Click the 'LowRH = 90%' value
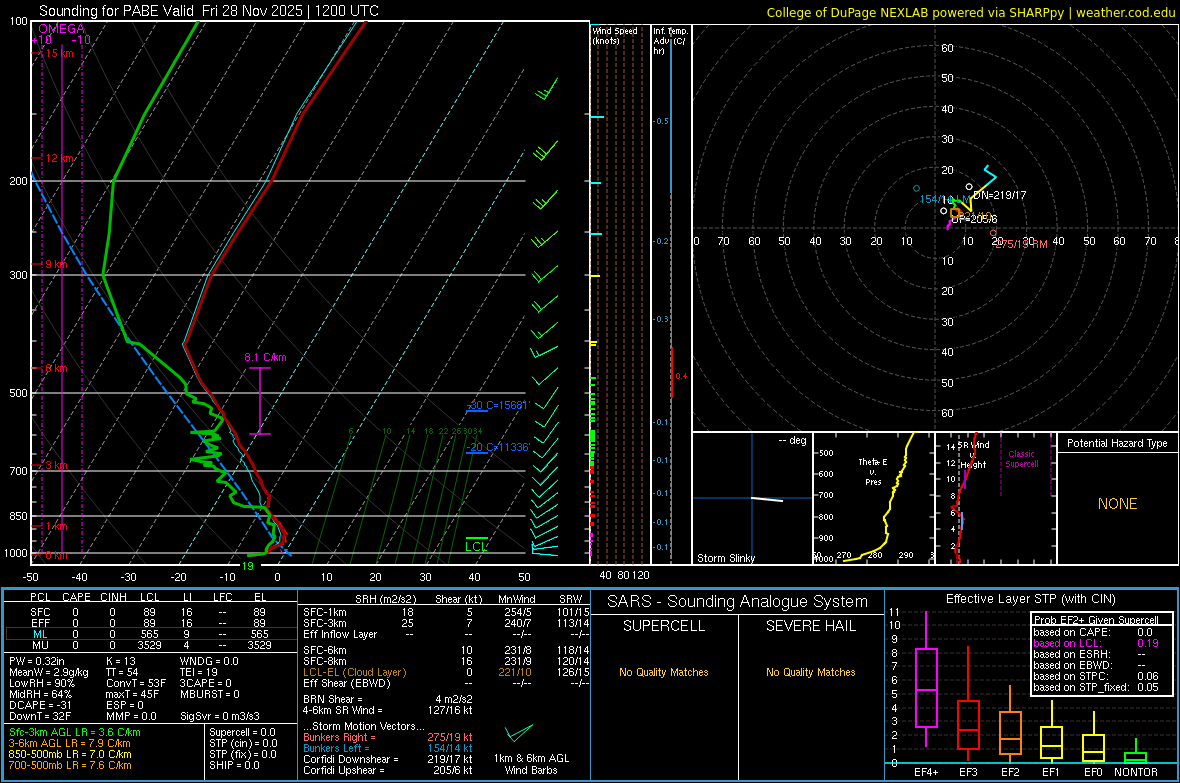The image size is (1180, 783). click(x=42, y=684)
